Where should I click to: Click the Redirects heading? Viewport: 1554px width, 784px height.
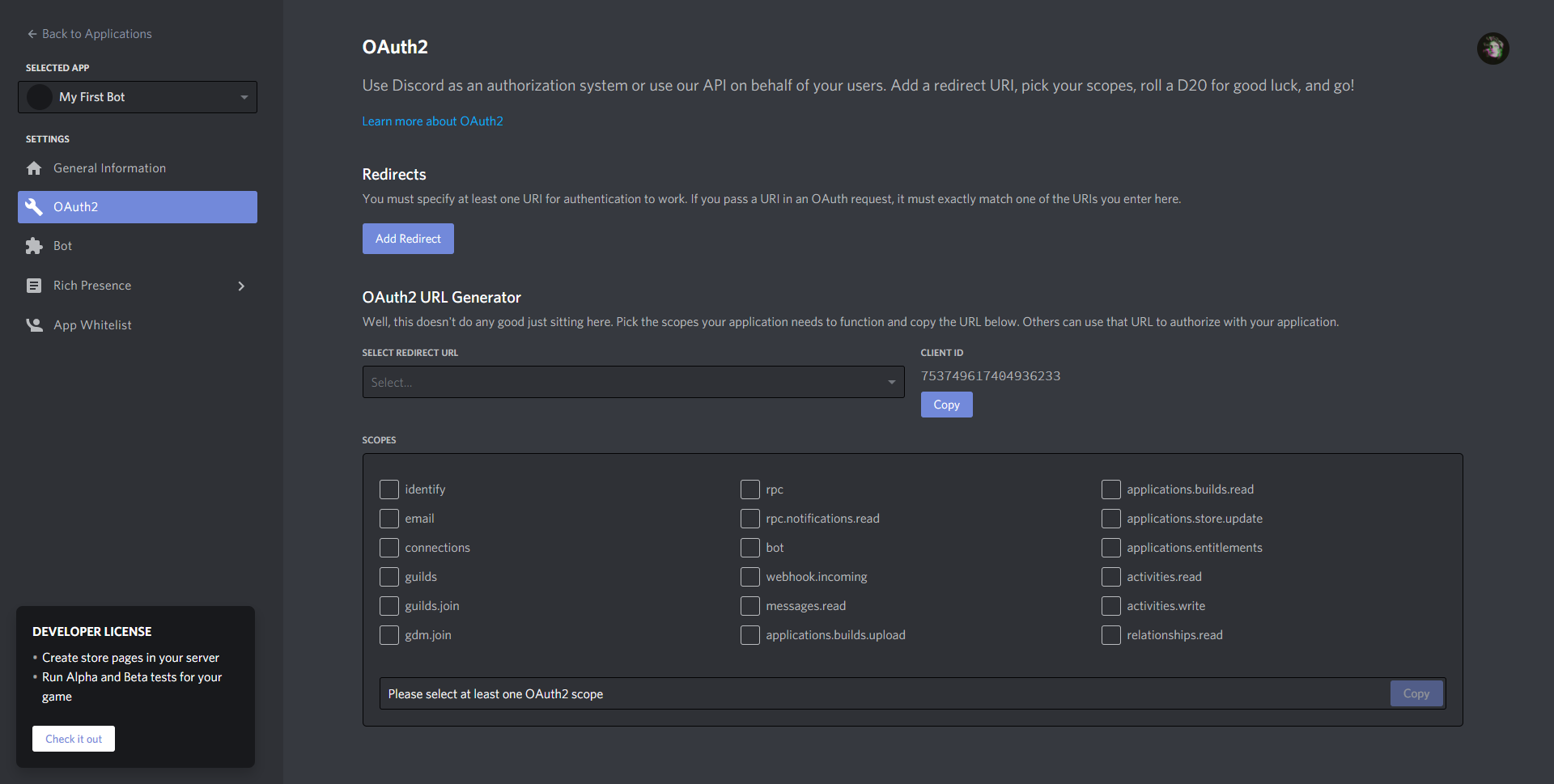pyautogui.click(x=394, y=175)
